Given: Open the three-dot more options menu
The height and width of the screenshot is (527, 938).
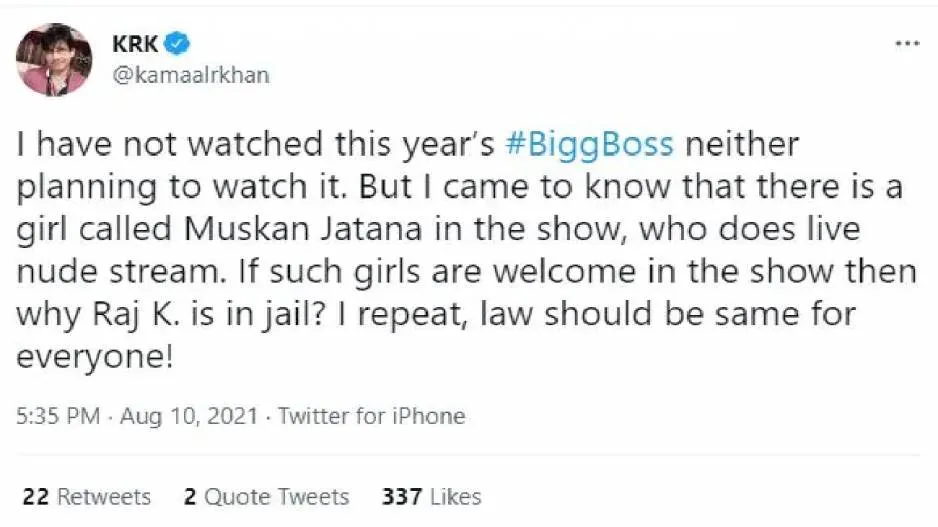Looking at the screenshot, I should pos(906,45).
